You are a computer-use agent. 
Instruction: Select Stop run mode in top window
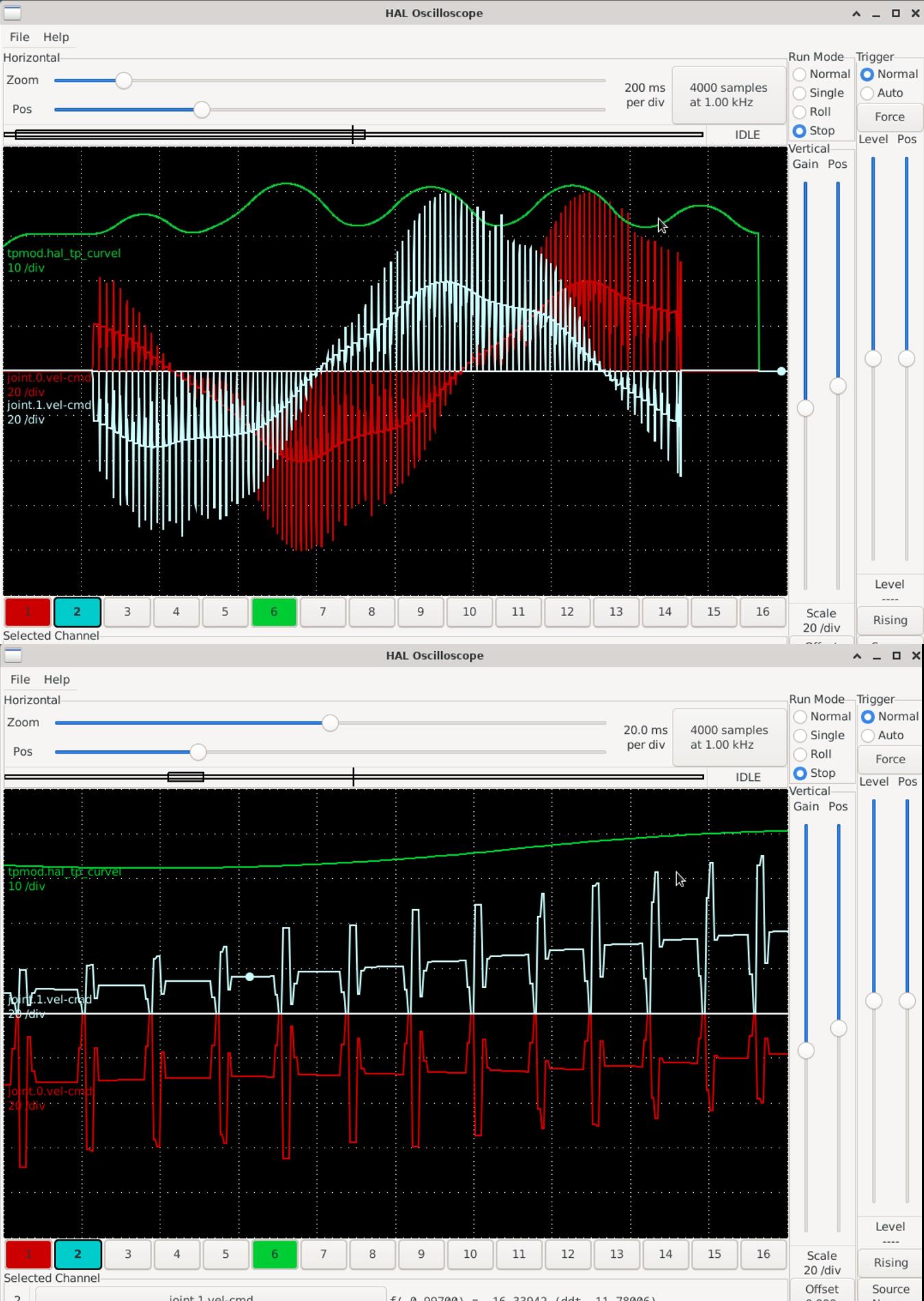(x=814, y=131)
